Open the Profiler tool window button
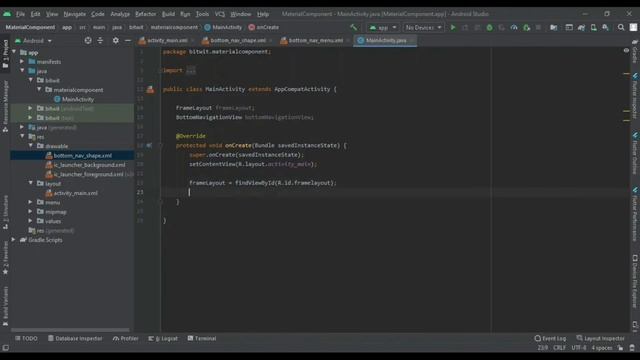This screenshot has height=360, width=640. click(125, 338)
